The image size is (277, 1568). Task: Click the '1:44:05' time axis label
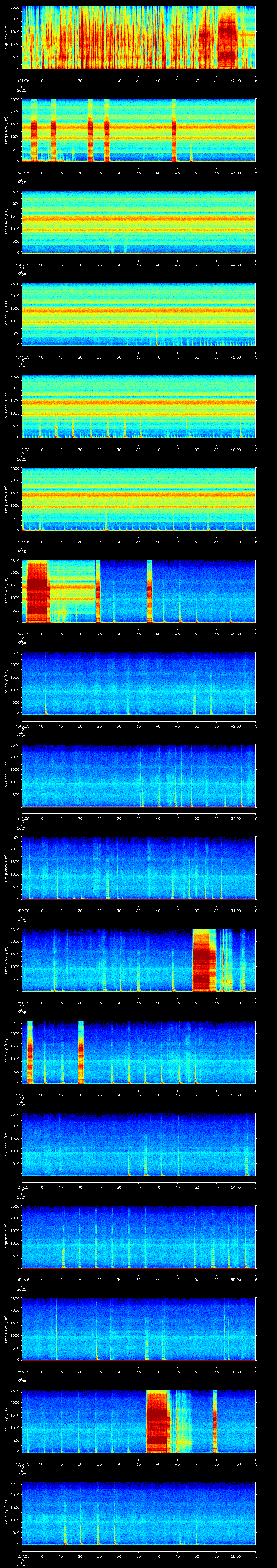tap(22, 357)
